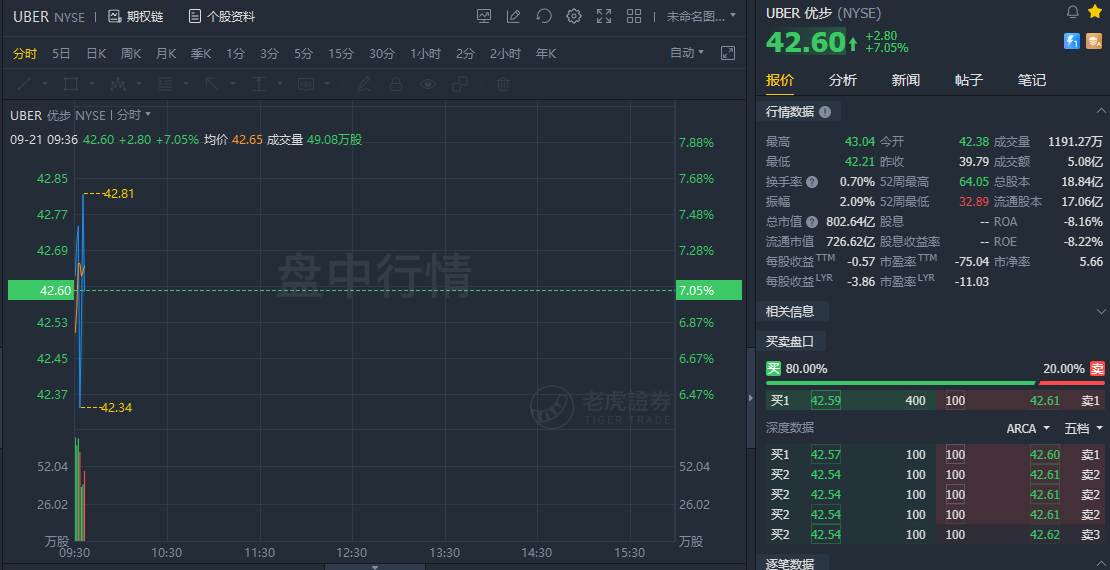Viewport: 1110px width, 570px height.
Task: Open the multi-chart grid layout icon
Action: point(634,16)
